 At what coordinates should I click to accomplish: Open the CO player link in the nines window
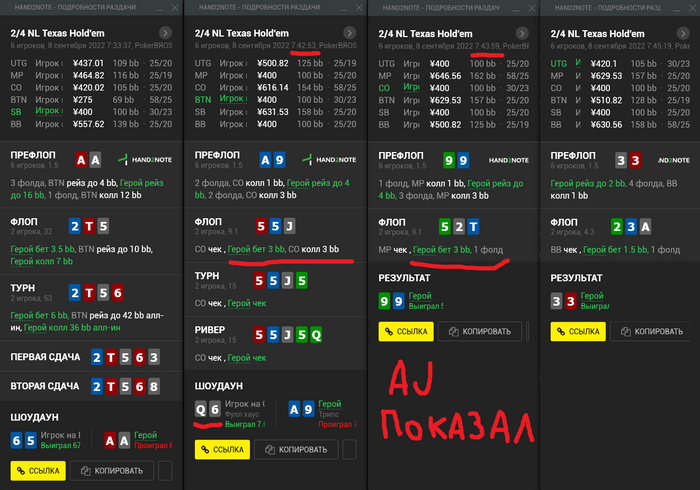pyautogui.click(x=411, y=87)
